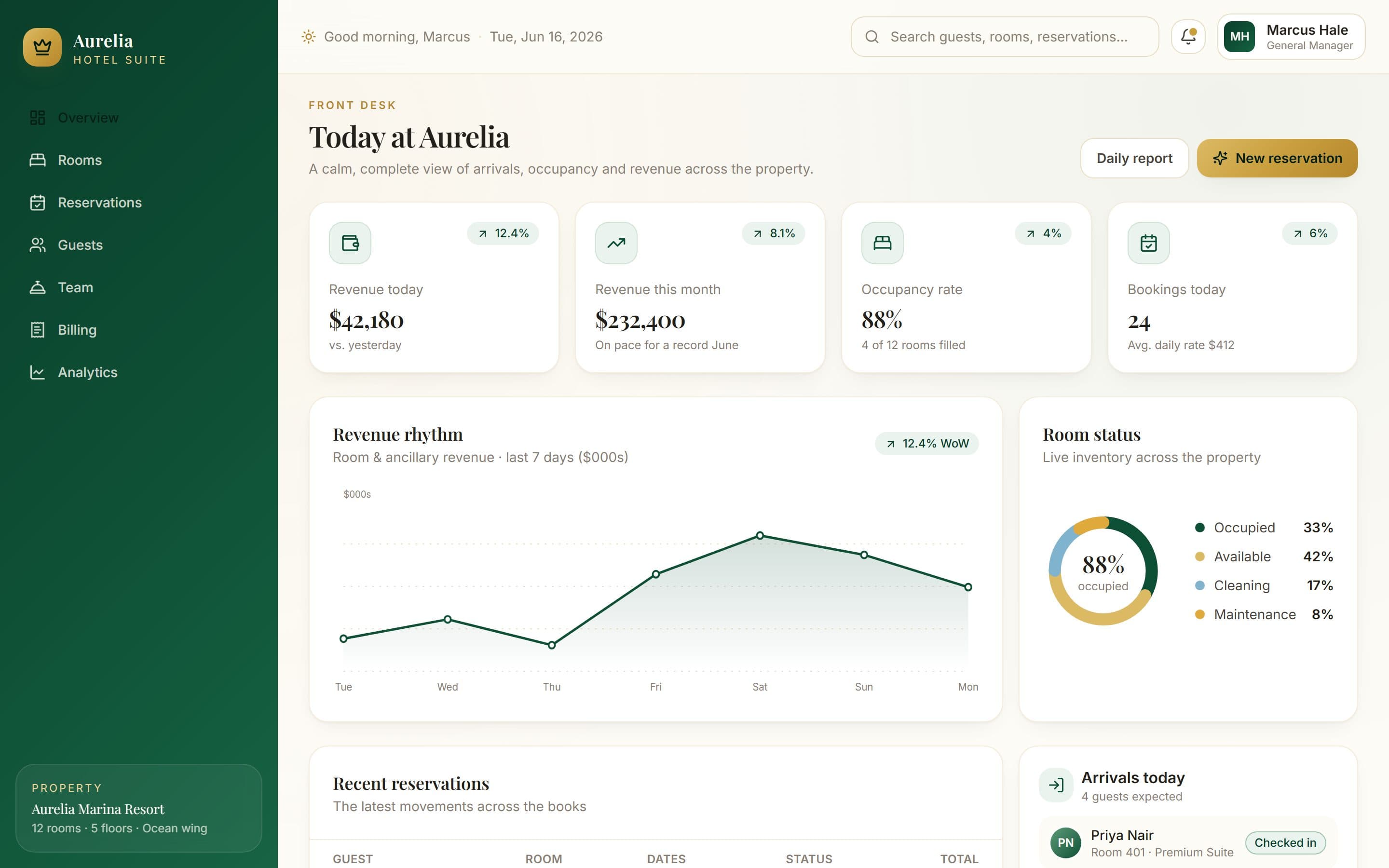Screen dimensions: 1389x868
Task: Click the Available gold legend dot
Action: pyautogui.click(x=1199, y=556)
